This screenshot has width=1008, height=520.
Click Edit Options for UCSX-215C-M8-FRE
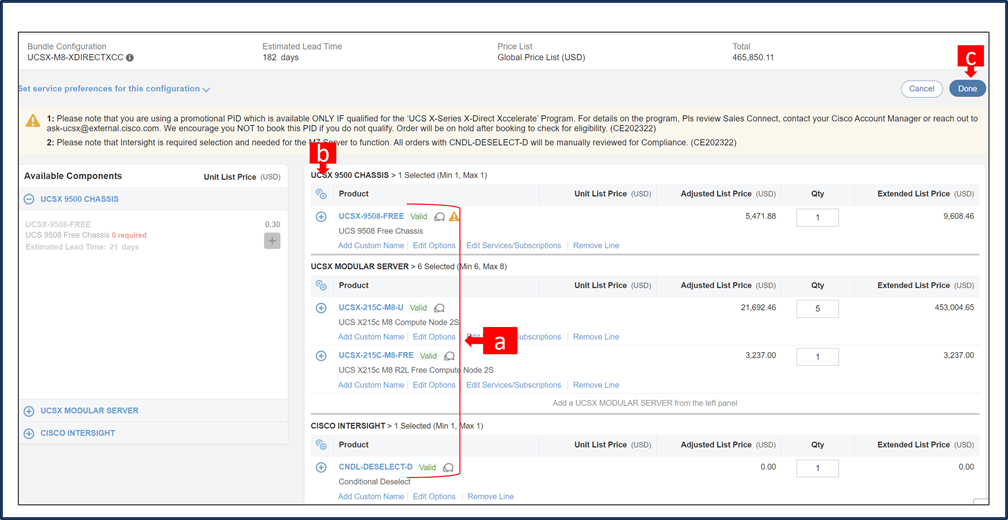point(434,385)
